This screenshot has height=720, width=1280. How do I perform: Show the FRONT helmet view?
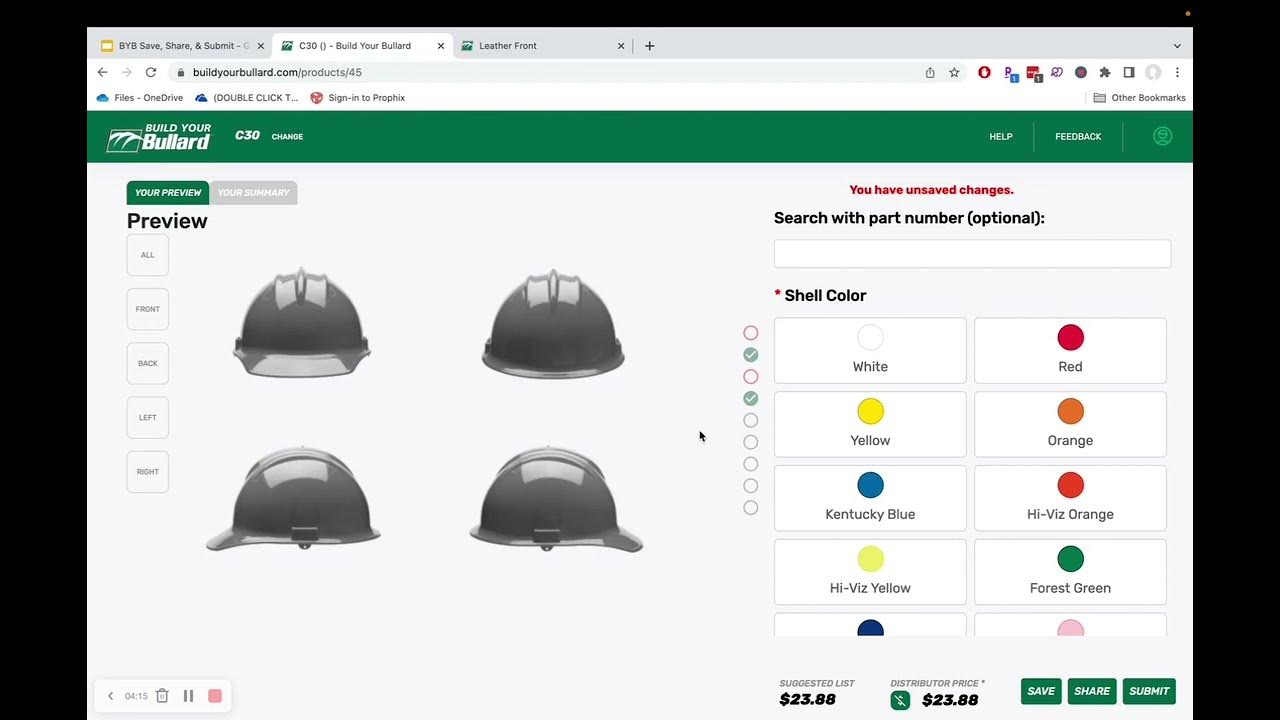(x=148, y=309)
